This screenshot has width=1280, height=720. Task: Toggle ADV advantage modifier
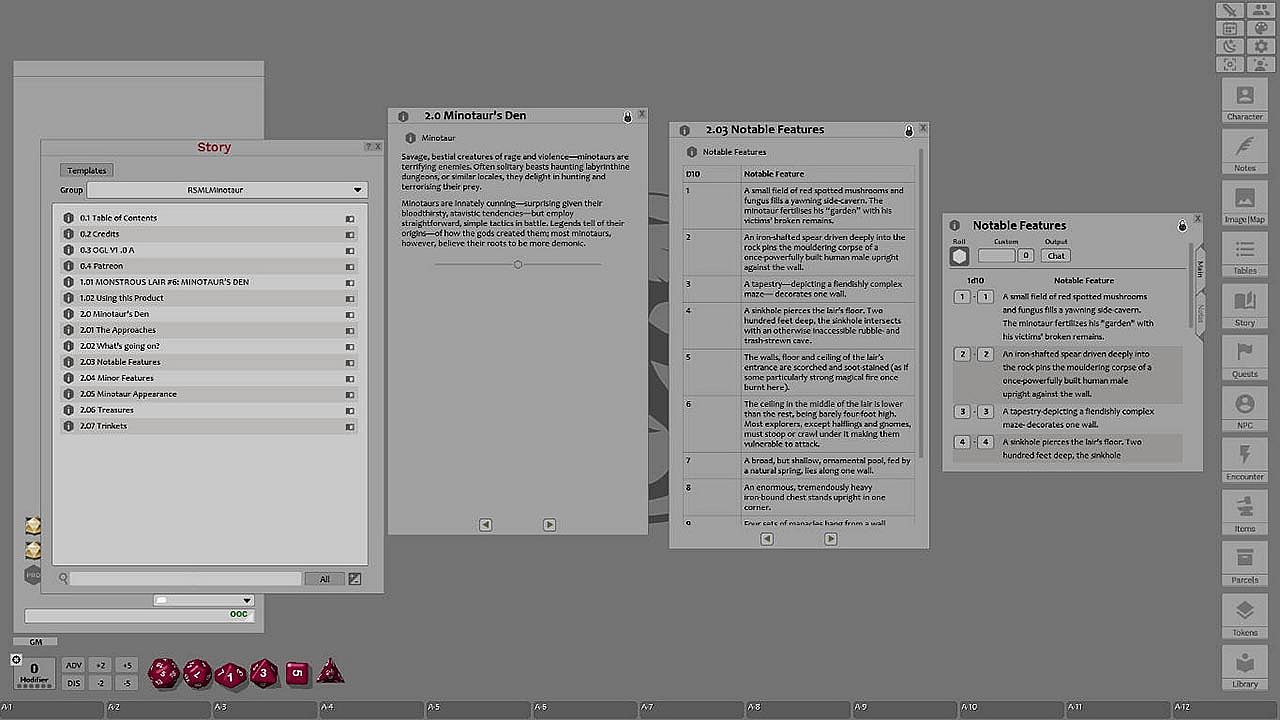pyautogui.click(x=74, y=665)
